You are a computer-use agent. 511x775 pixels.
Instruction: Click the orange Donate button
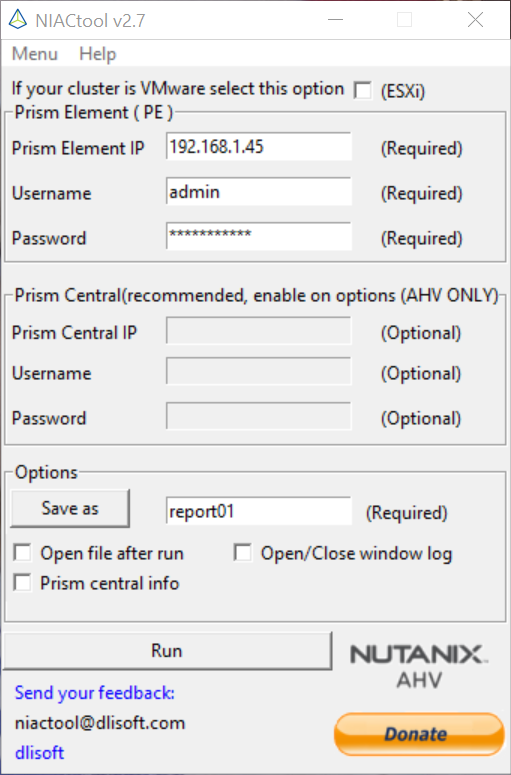(x=419, y=734)
